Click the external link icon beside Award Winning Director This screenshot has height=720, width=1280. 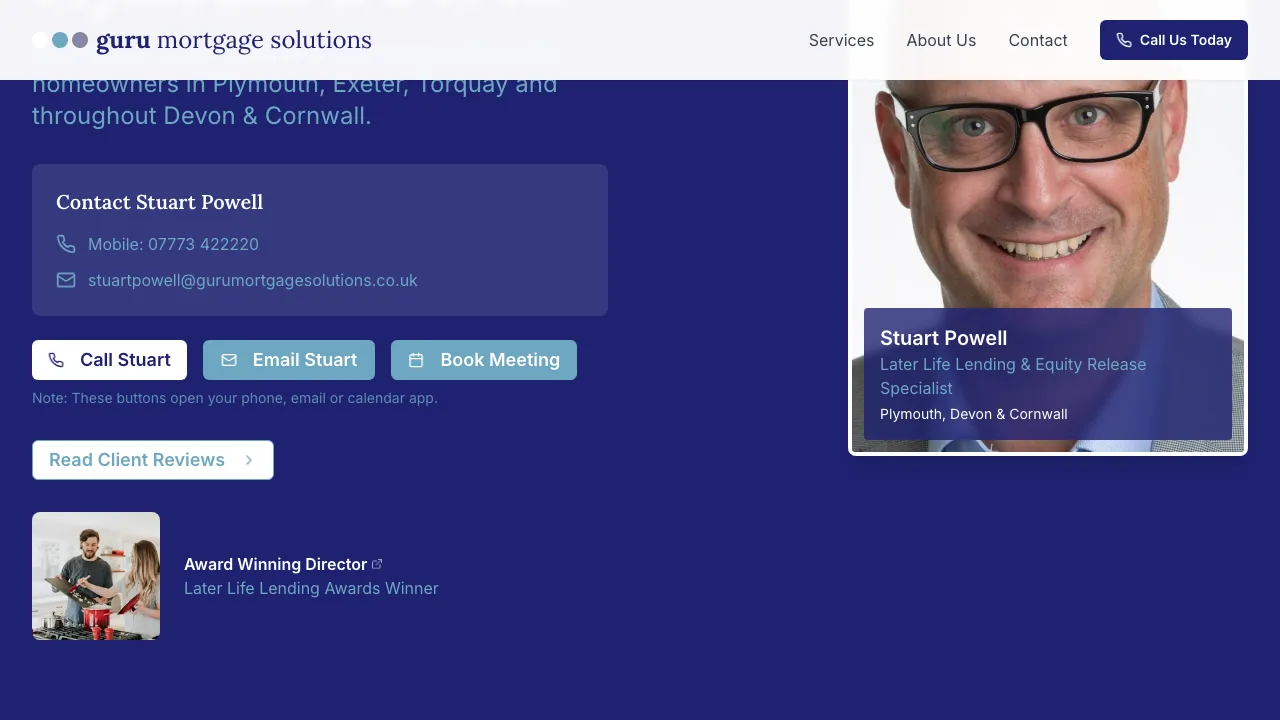377,563
